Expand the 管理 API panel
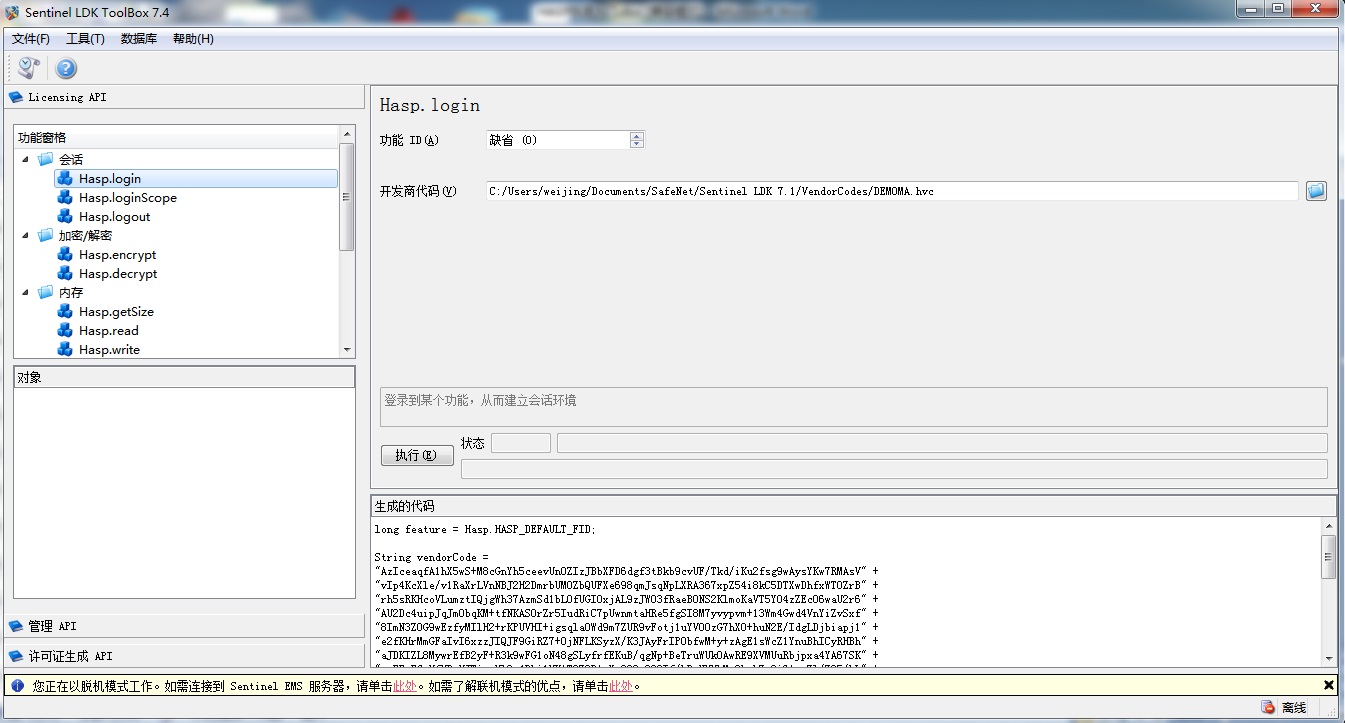1345x723 pixels. click(52, 626)
